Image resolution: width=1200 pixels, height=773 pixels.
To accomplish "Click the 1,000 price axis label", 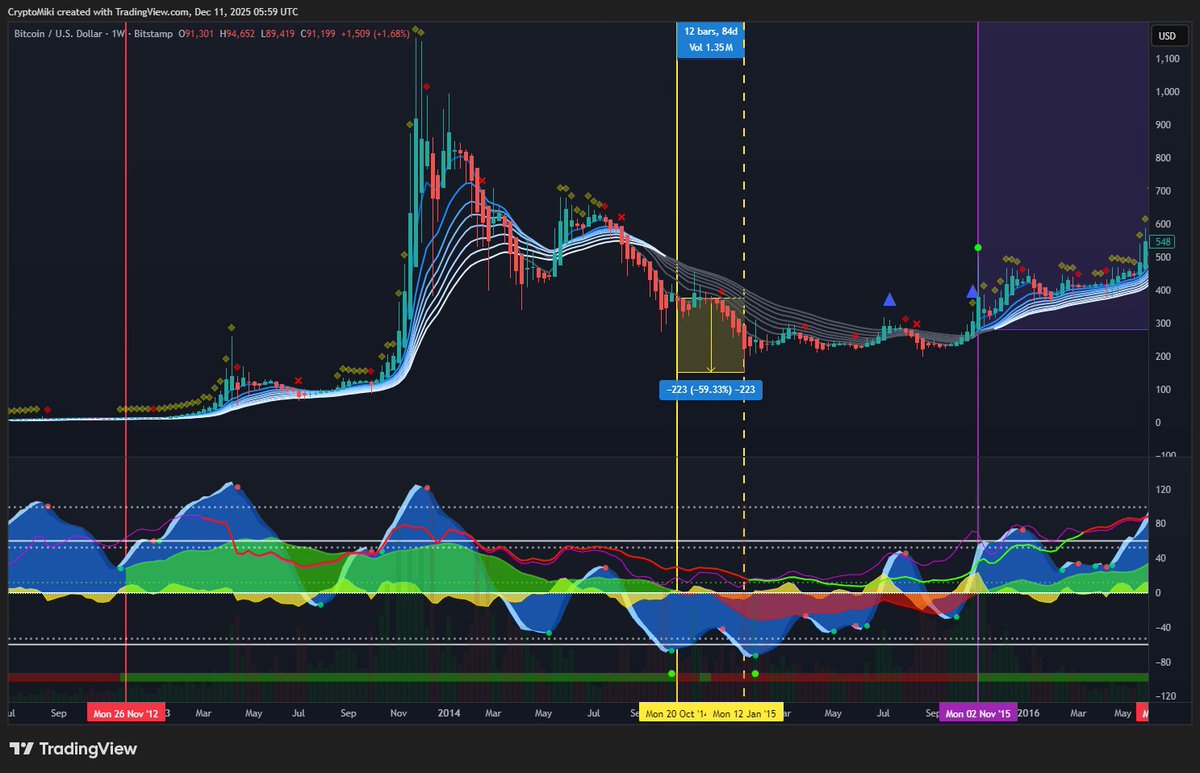I will coord(1166,93).
